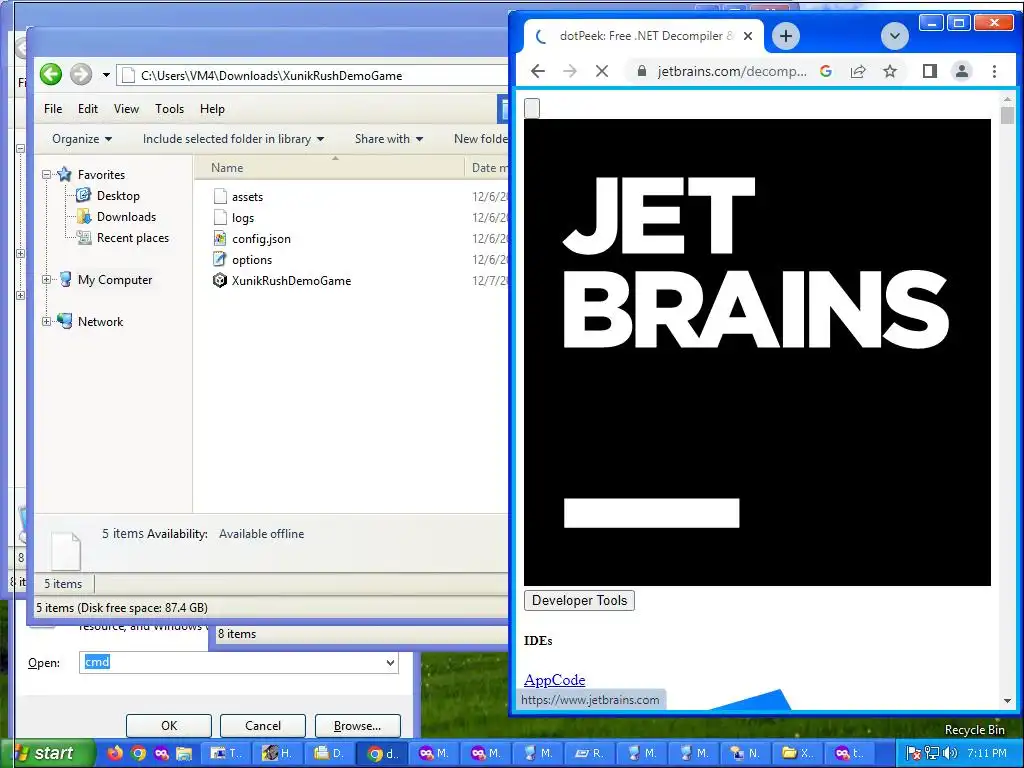Click Cancel in the Run dialog
The width and height of the screenshot is (1024, 768).
[263, 726]
